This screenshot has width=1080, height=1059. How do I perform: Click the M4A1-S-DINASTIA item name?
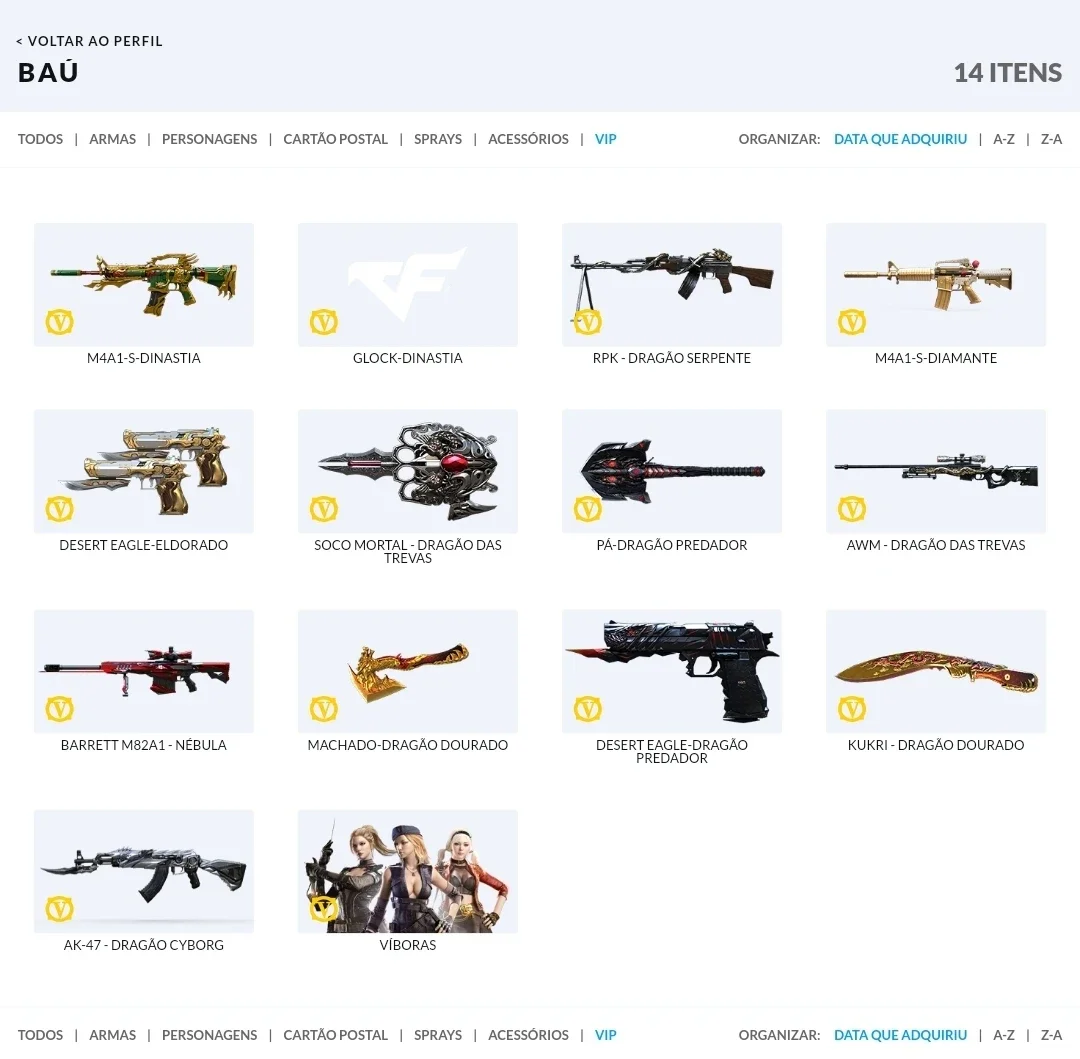click(x=144, y=358)
